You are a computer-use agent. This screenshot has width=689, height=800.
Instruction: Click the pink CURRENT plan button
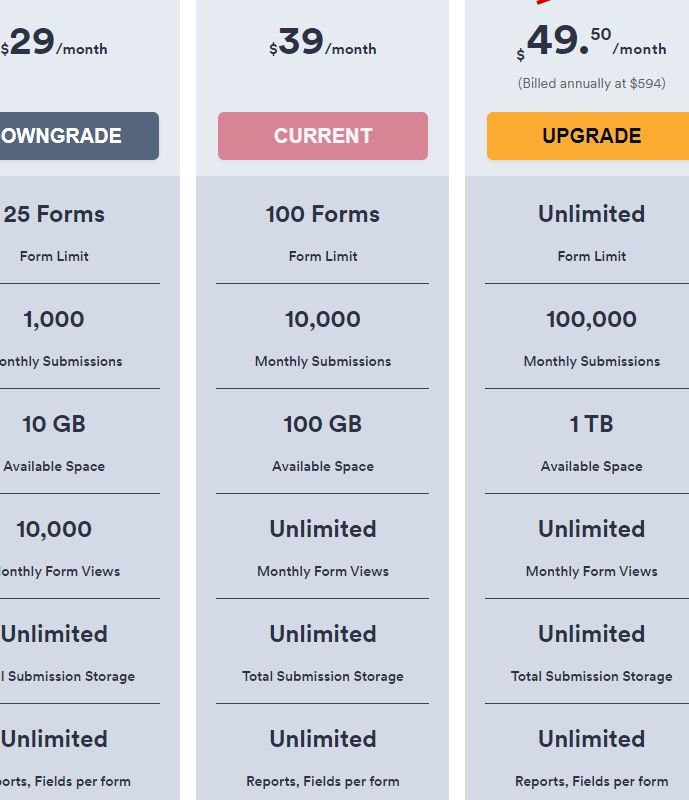tap(323, 136)
